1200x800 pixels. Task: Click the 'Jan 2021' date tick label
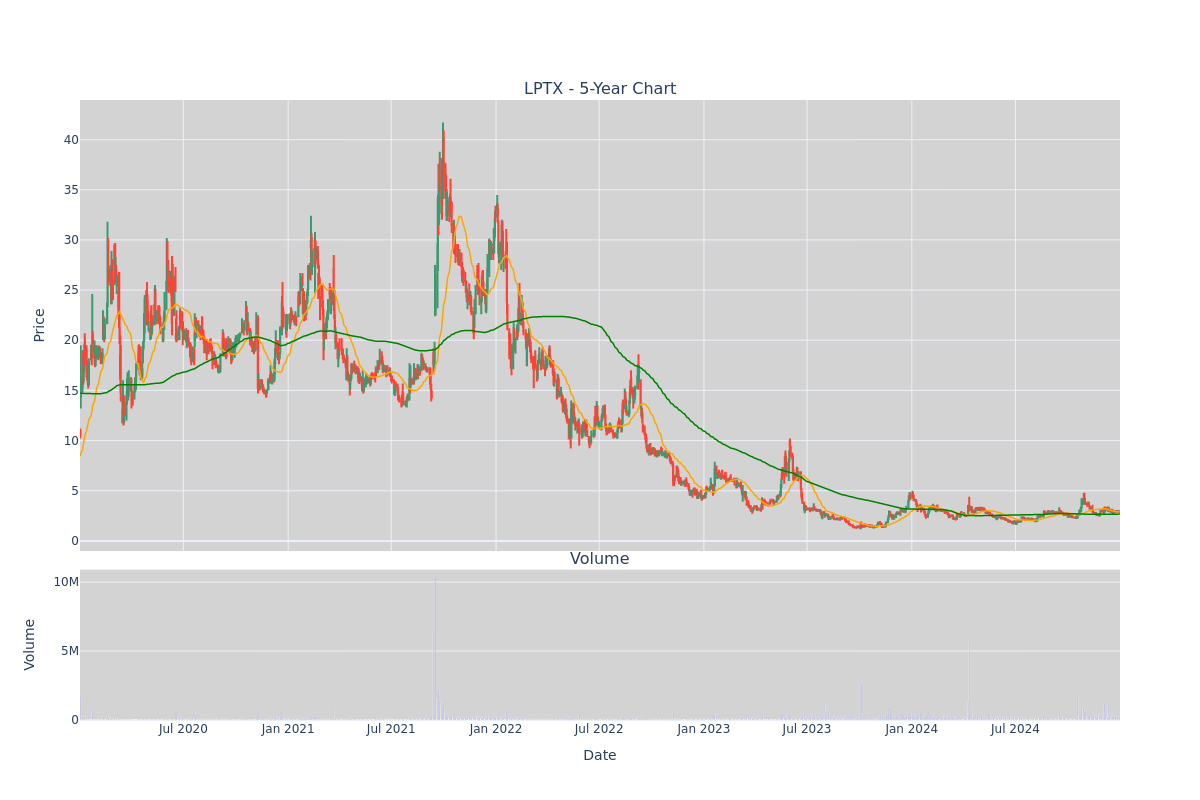pyautogui.click(x=288, y=729)
